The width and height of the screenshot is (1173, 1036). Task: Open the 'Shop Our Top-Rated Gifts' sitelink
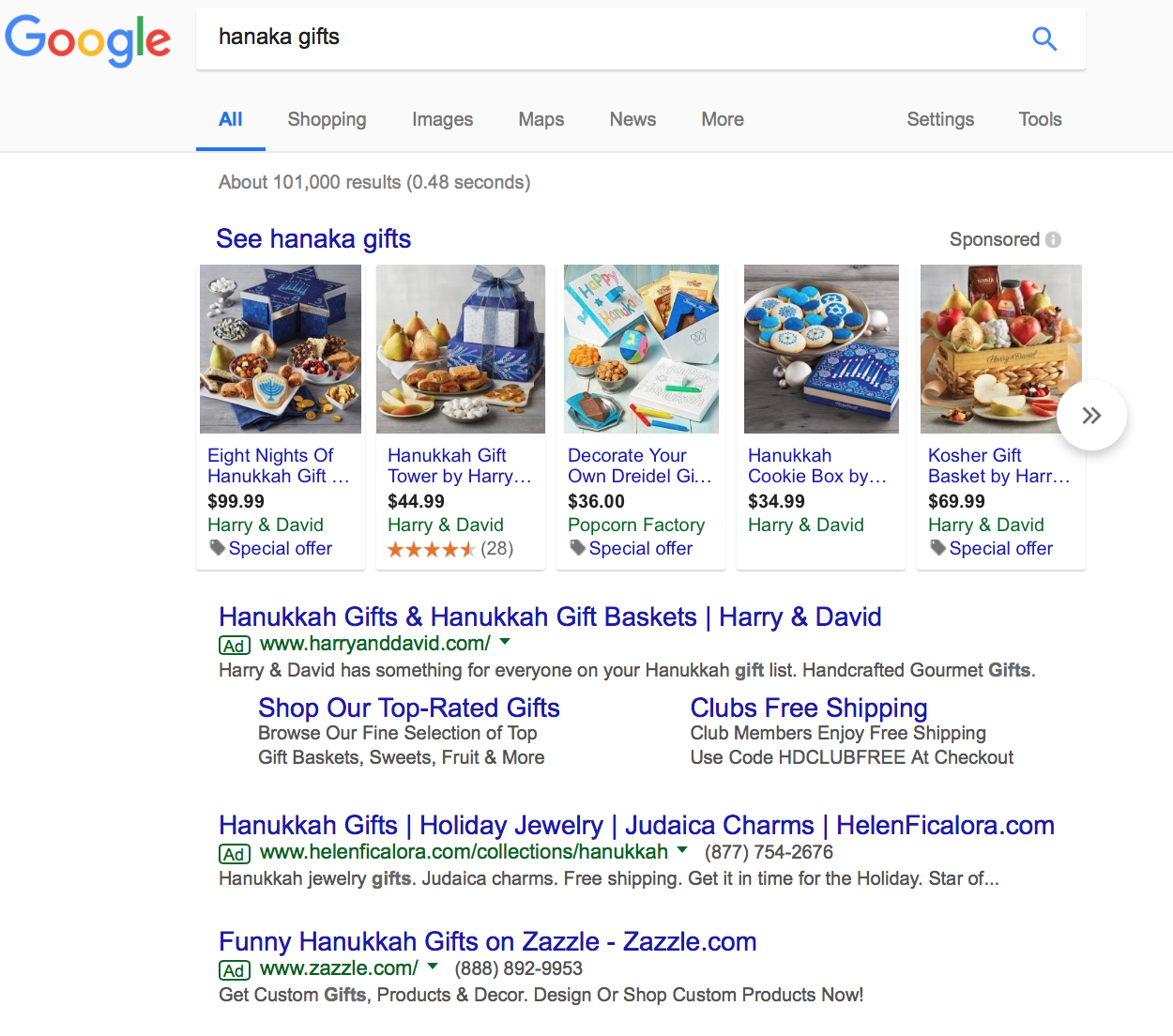(x=409, y=708)
